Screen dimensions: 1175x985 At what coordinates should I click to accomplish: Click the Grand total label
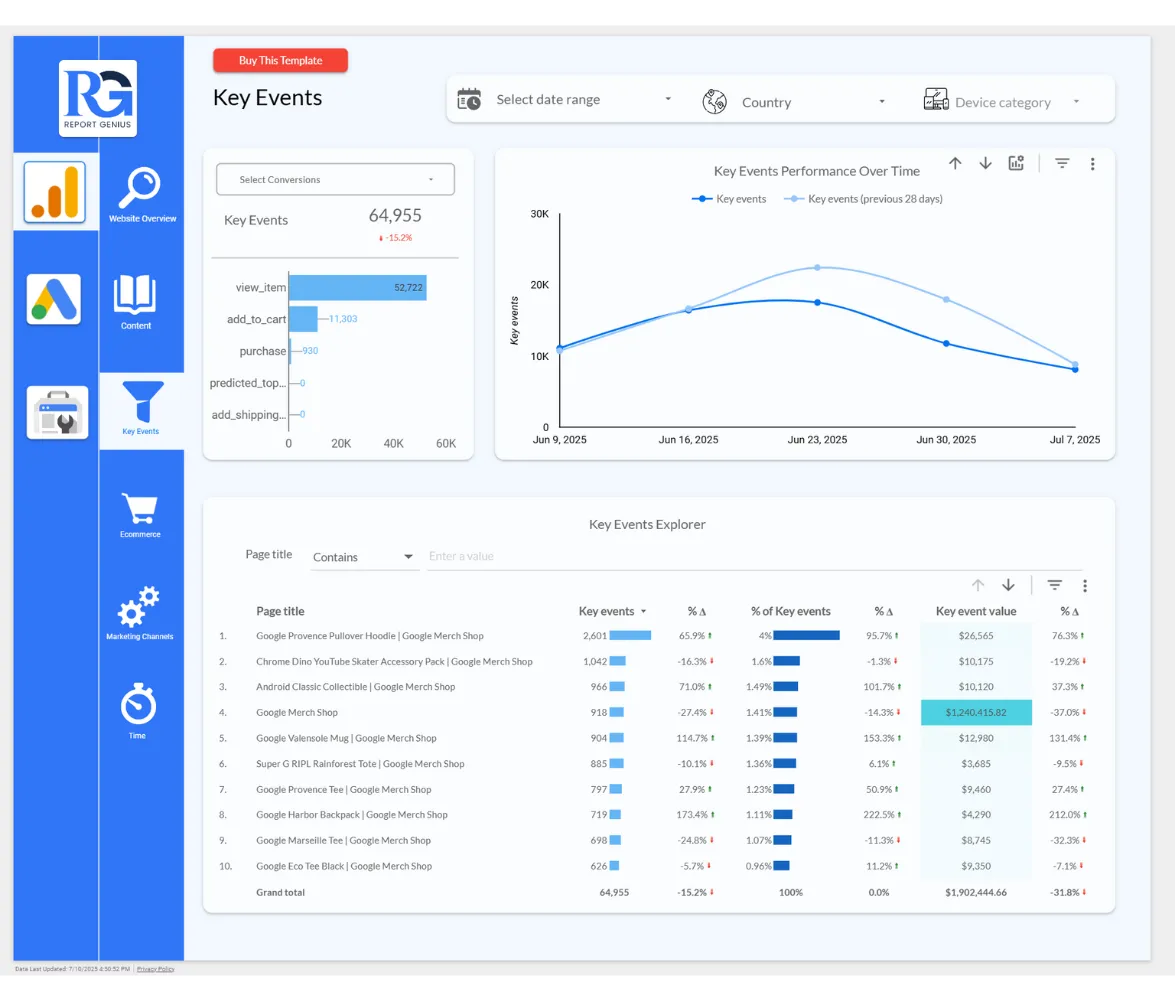pyautogui.click(x=280, y=893)
